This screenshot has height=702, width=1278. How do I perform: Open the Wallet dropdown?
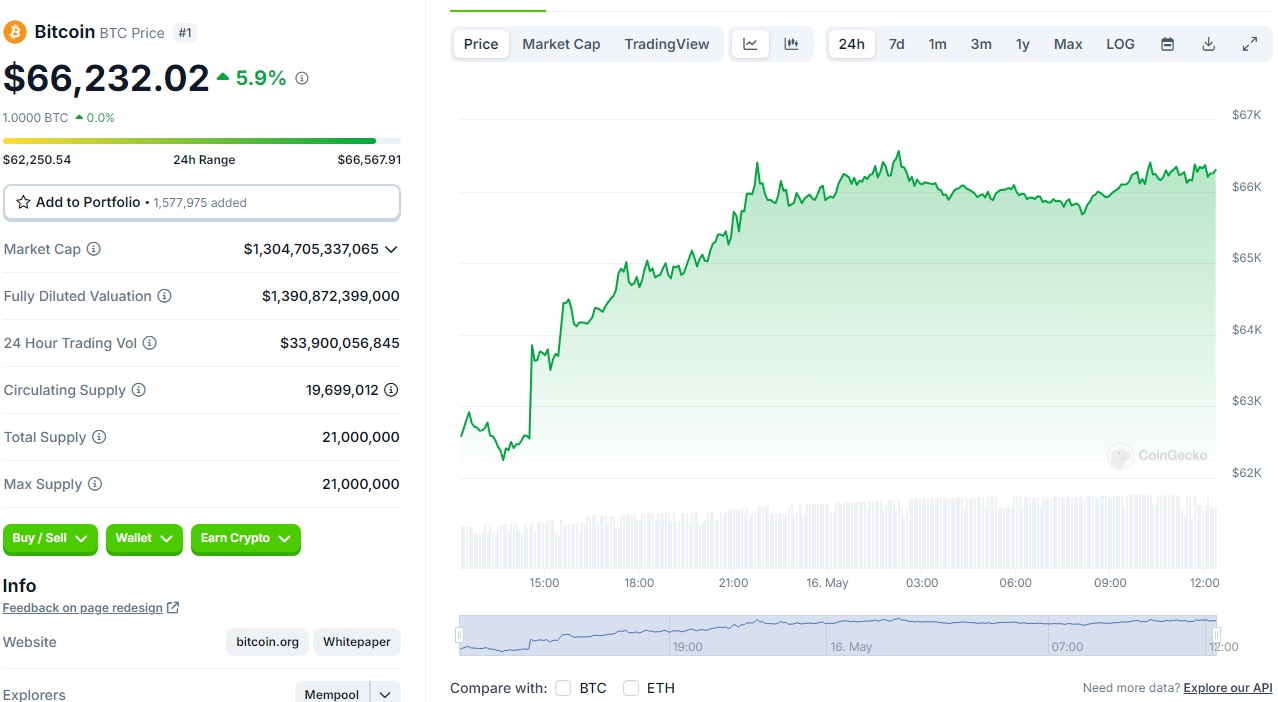[144, 539]
